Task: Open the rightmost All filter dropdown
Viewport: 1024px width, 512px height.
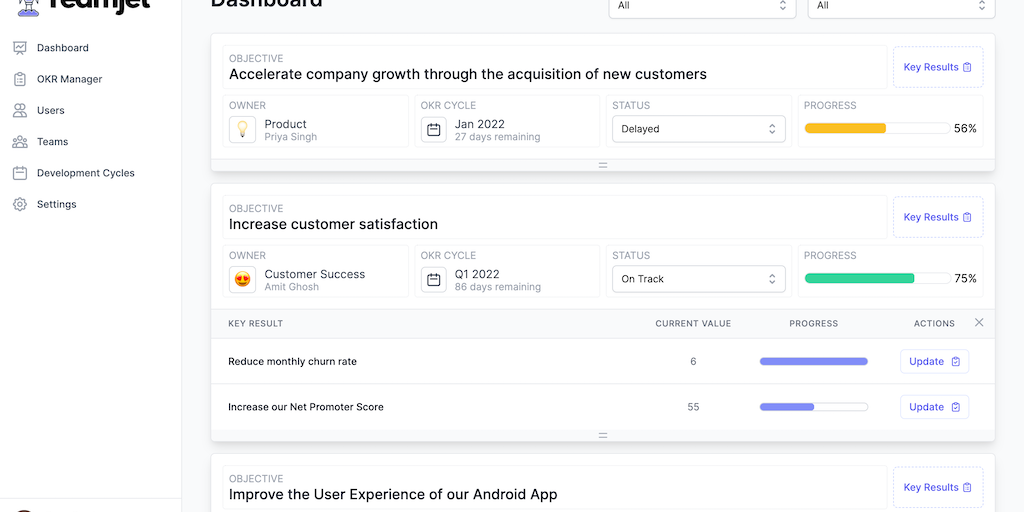Action: click(x=901, y=6)
